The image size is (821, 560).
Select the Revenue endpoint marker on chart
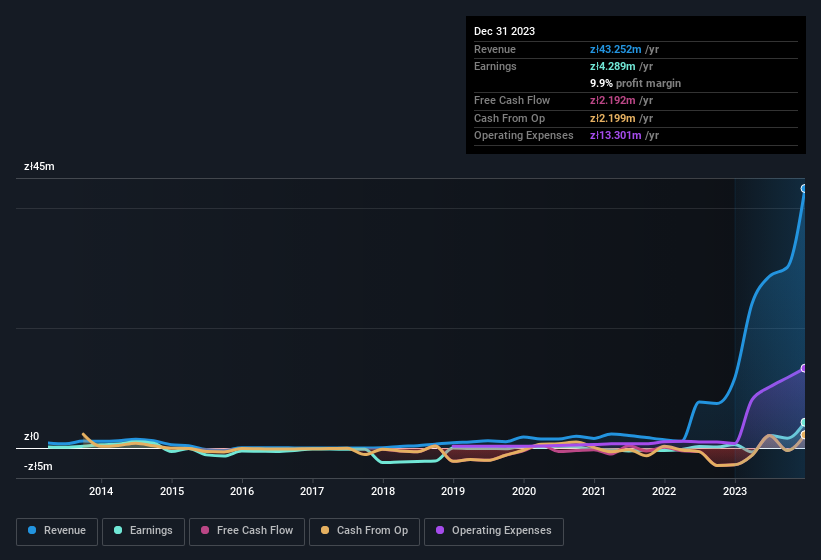tap(804, 188)
